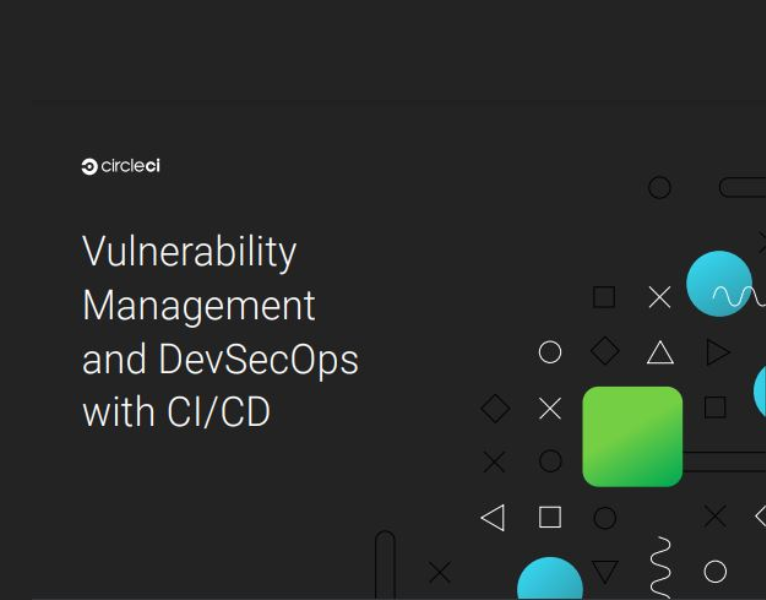Select the blue circle with wavy line

719,284
